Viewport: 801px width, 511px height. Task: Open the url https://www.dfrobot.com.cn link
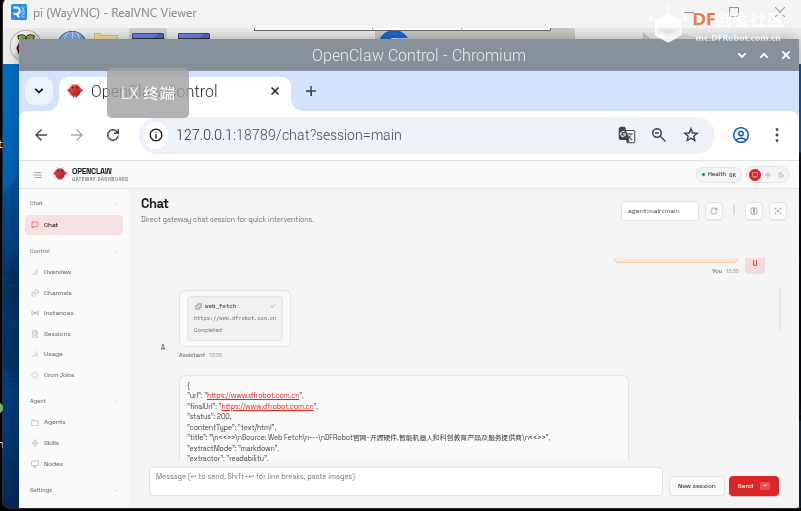tap(253, 396)
